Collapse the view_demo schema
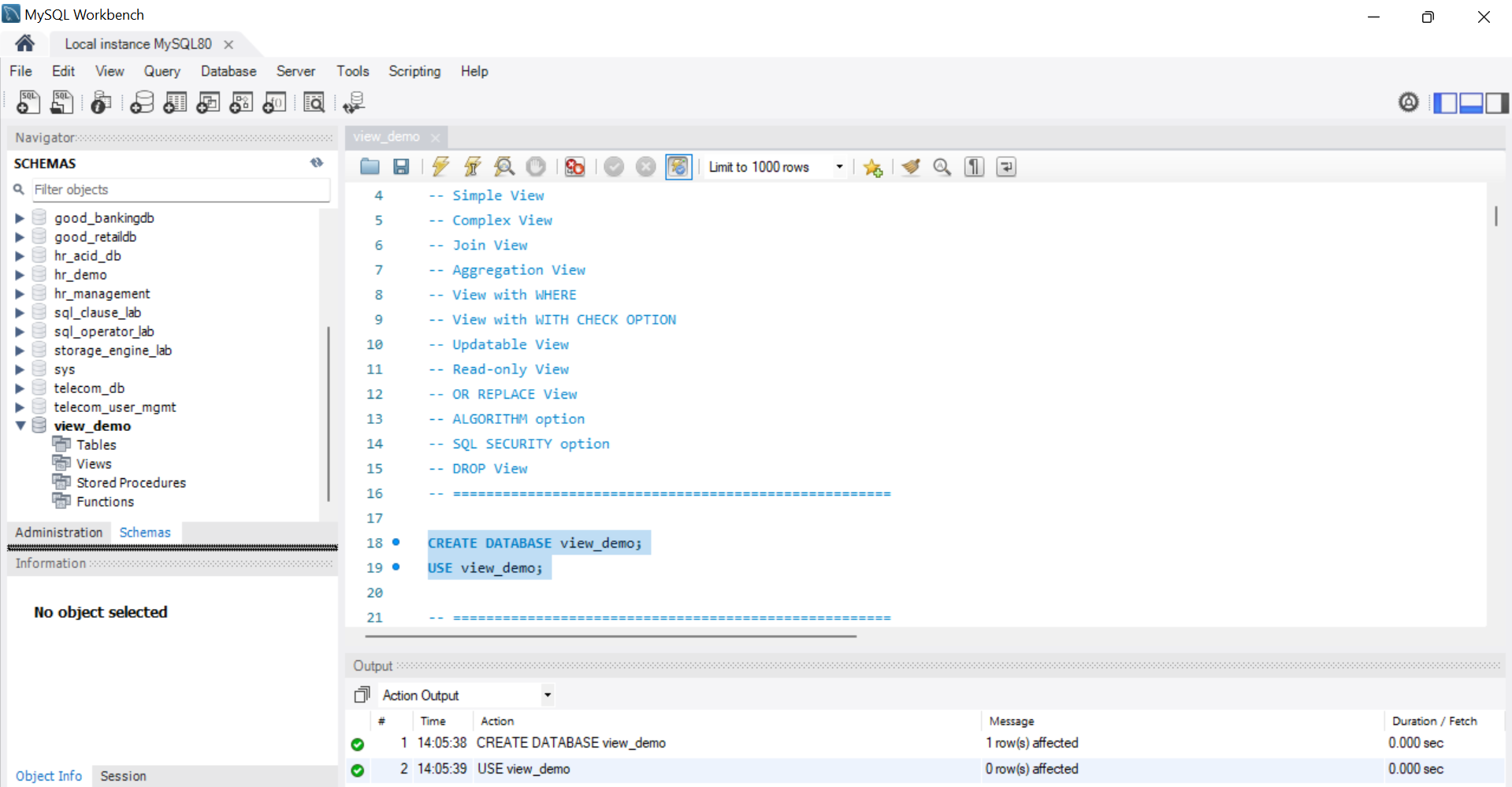1512x787 pixels. click(x=20, y=425)
